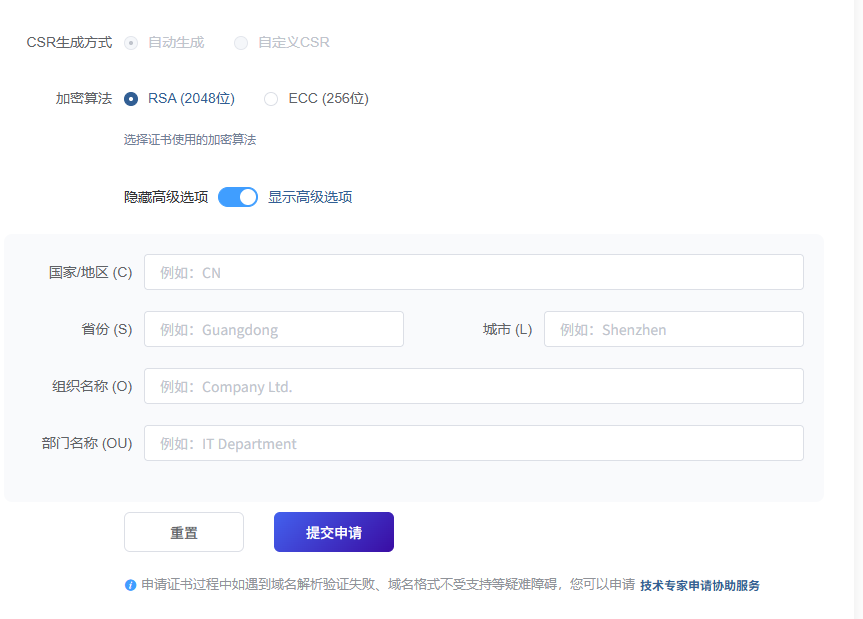Click the 选择证书使用的加密算法 hint text
863x619 pixels.
click(x=190, y=140)
